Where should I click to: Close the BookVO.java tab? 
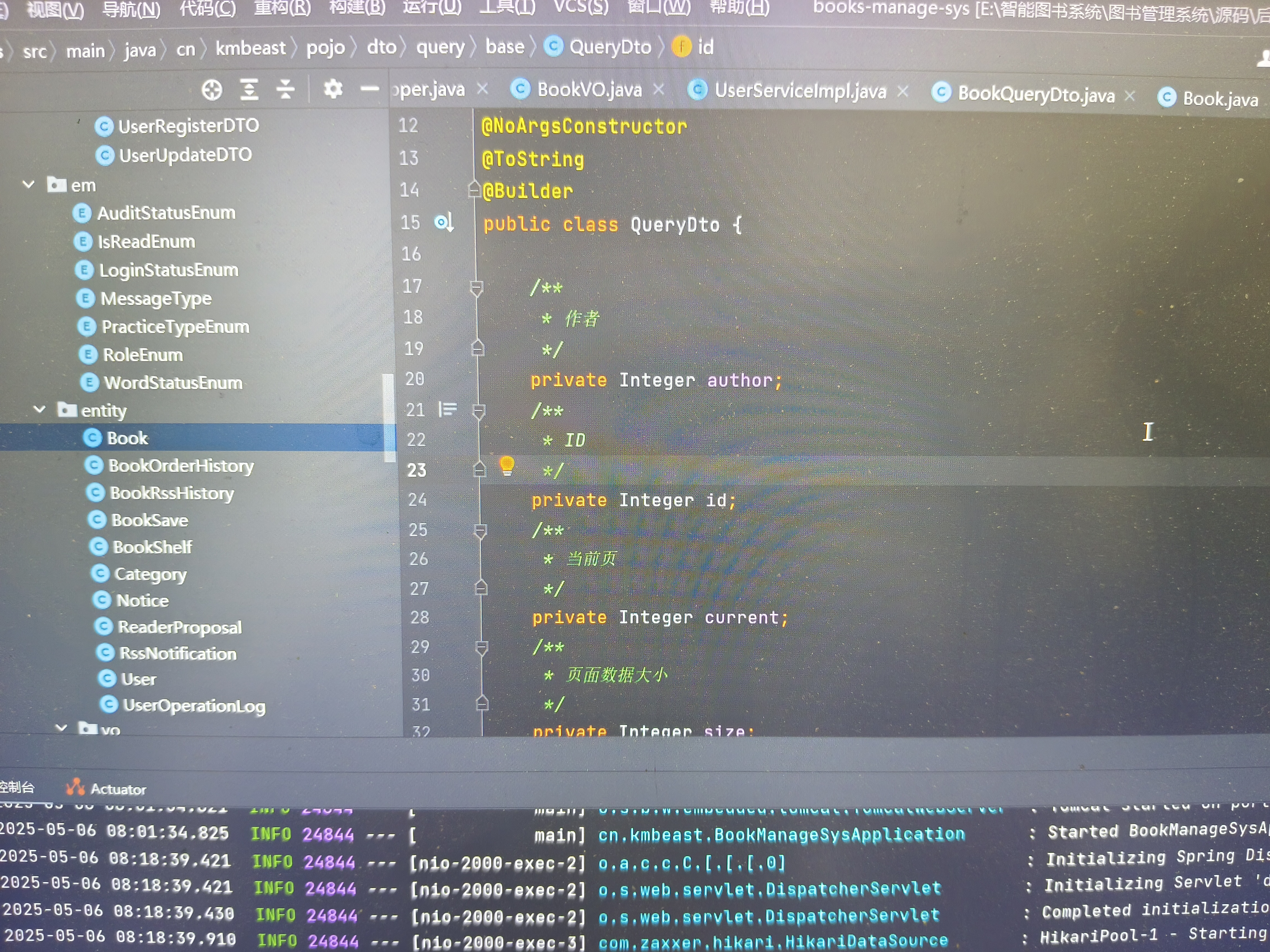(x=658, y=89)
